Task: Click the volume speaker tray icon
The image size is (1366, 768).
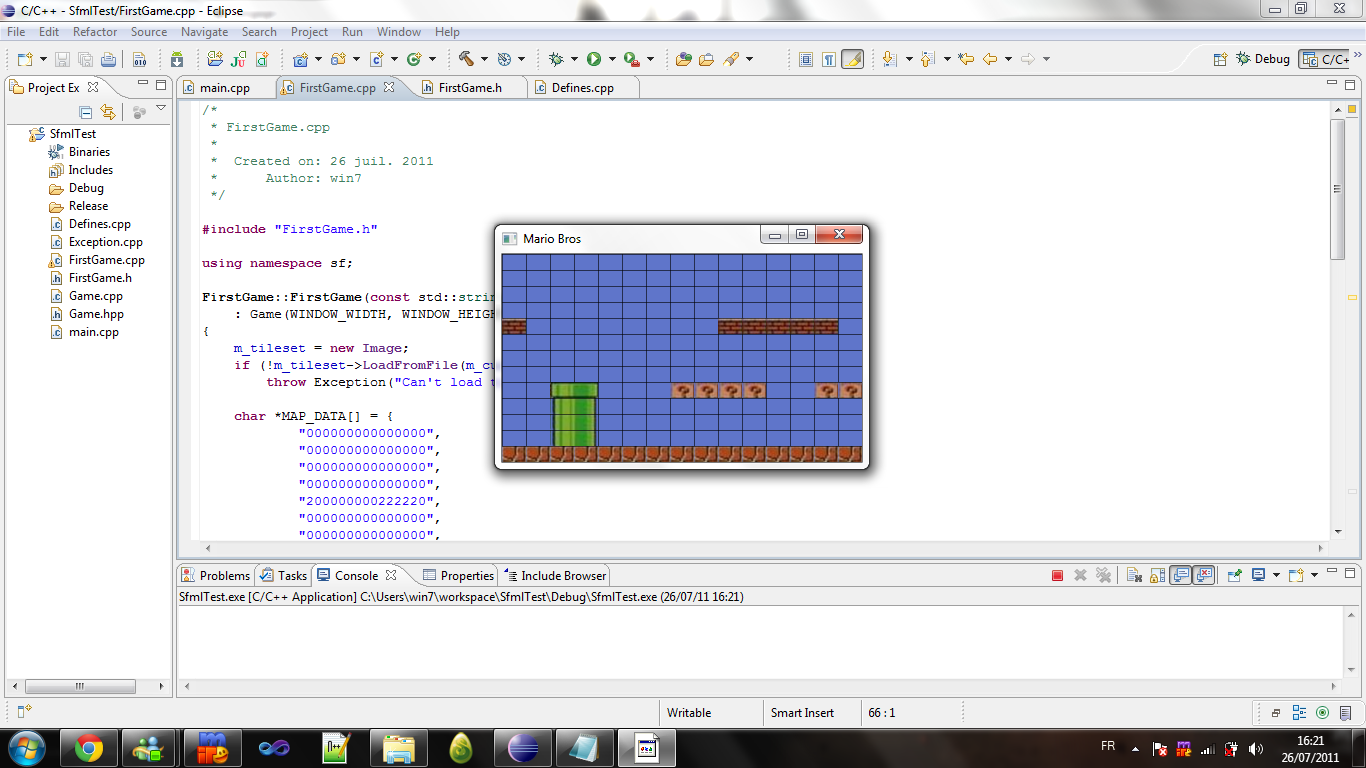Action: click(1256, 748)
